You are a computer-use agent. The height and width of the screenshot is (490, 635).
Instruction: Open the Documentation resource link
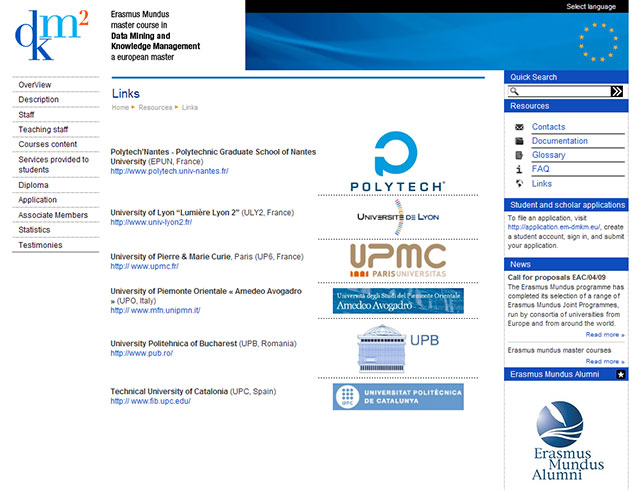560,141
